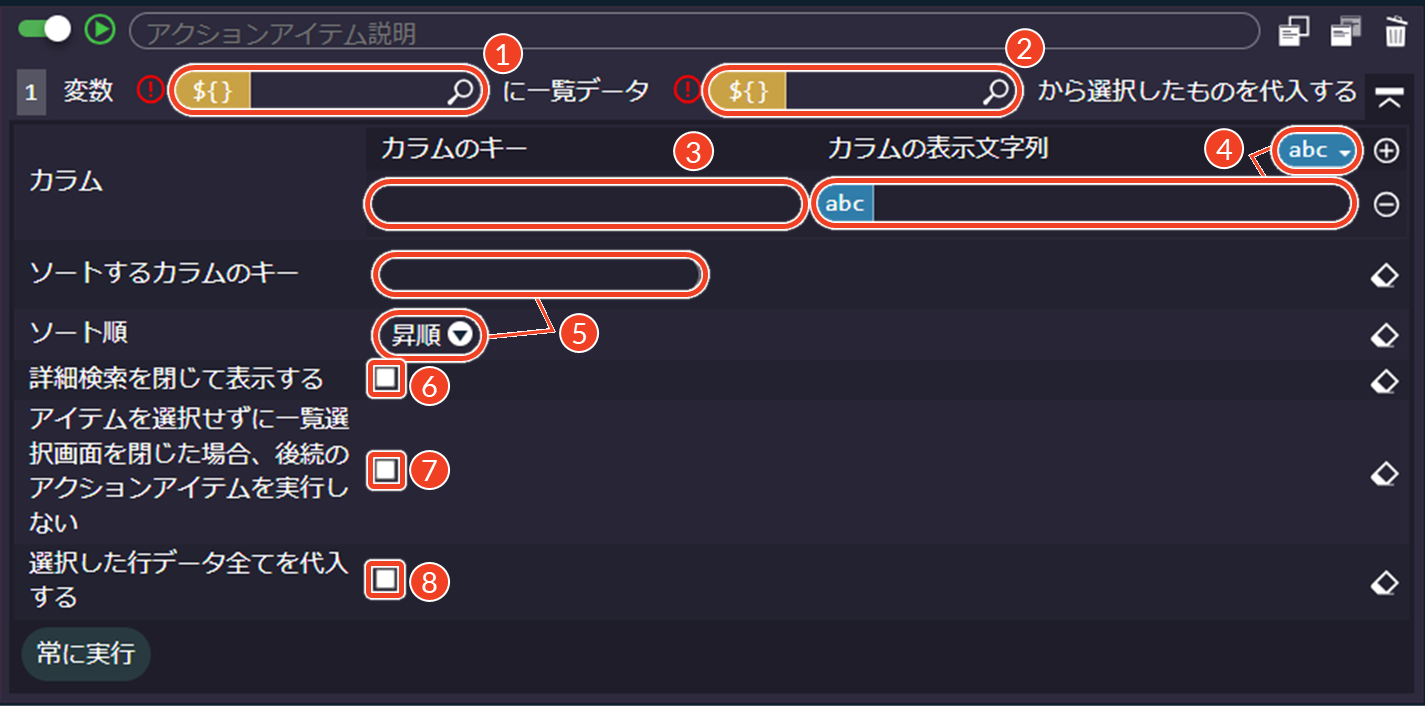Check the 選択した行データ全てを代入する box
Image resolution: width=1425 pixels, height=706 pixels.
(x=386, y=580)
